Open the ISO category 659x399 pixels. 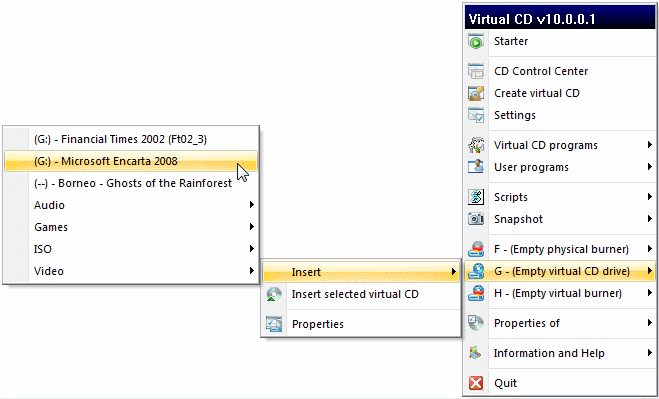coord(131,249)
